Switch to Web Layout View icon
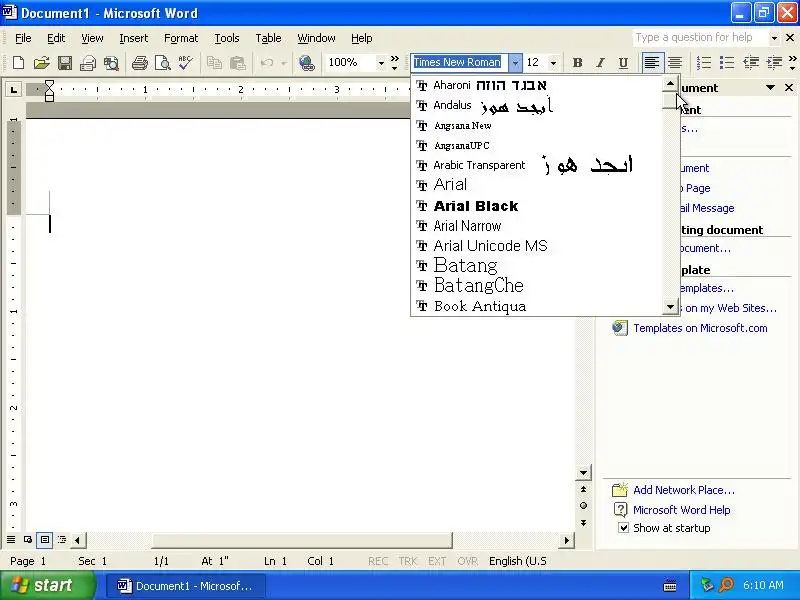This screenshot has height=600, width=800. tap(28, 539)
